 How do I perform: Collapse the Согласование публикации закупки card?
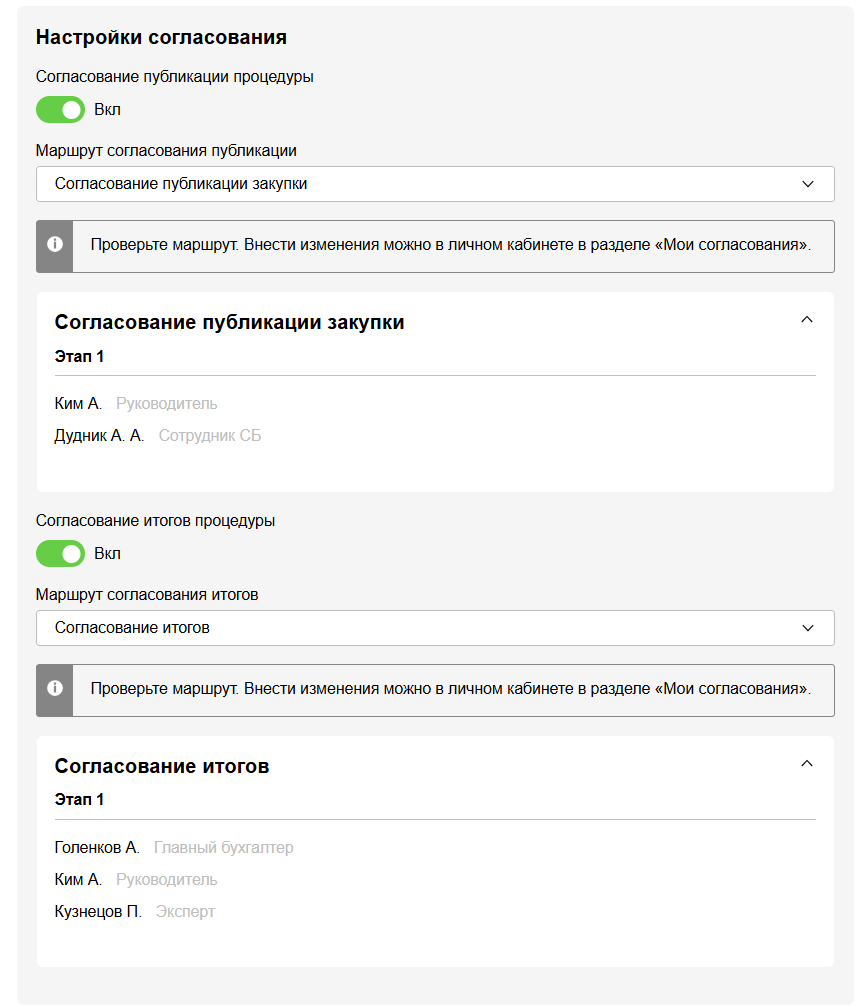click(x=808, y=320)
